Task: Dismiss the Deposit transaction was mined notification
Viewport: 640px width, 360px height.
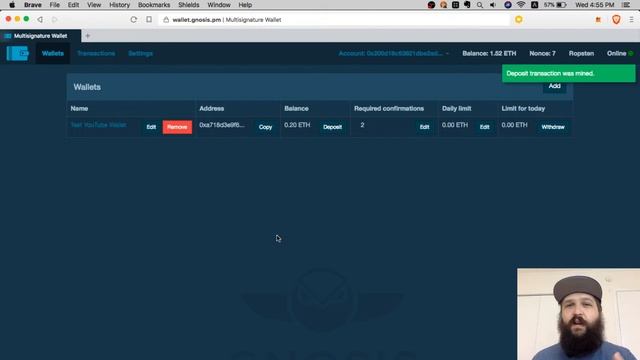Action: [x=569, y=73]
